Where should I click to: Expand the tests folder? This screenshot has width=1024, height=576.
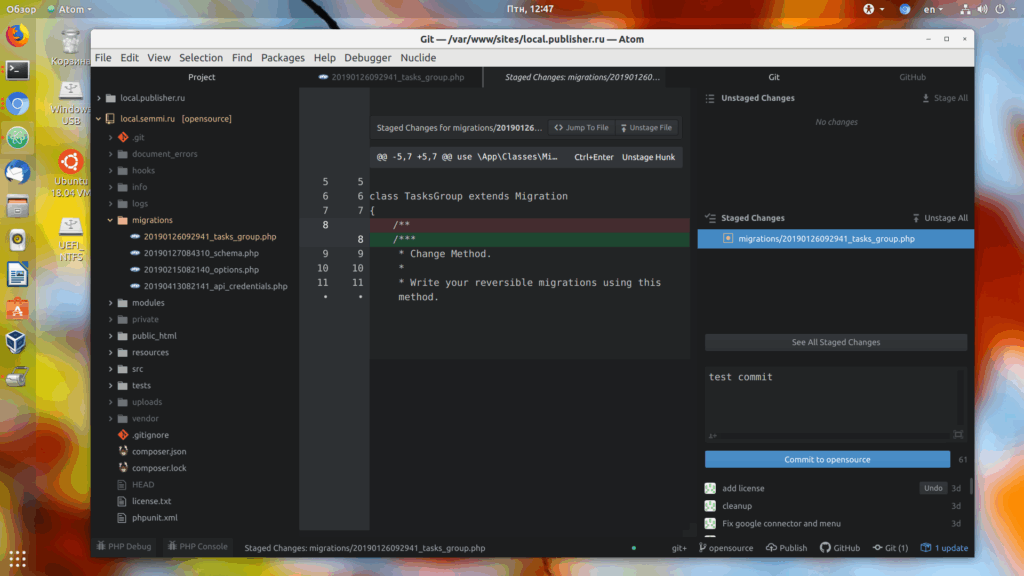click(111, 385)
